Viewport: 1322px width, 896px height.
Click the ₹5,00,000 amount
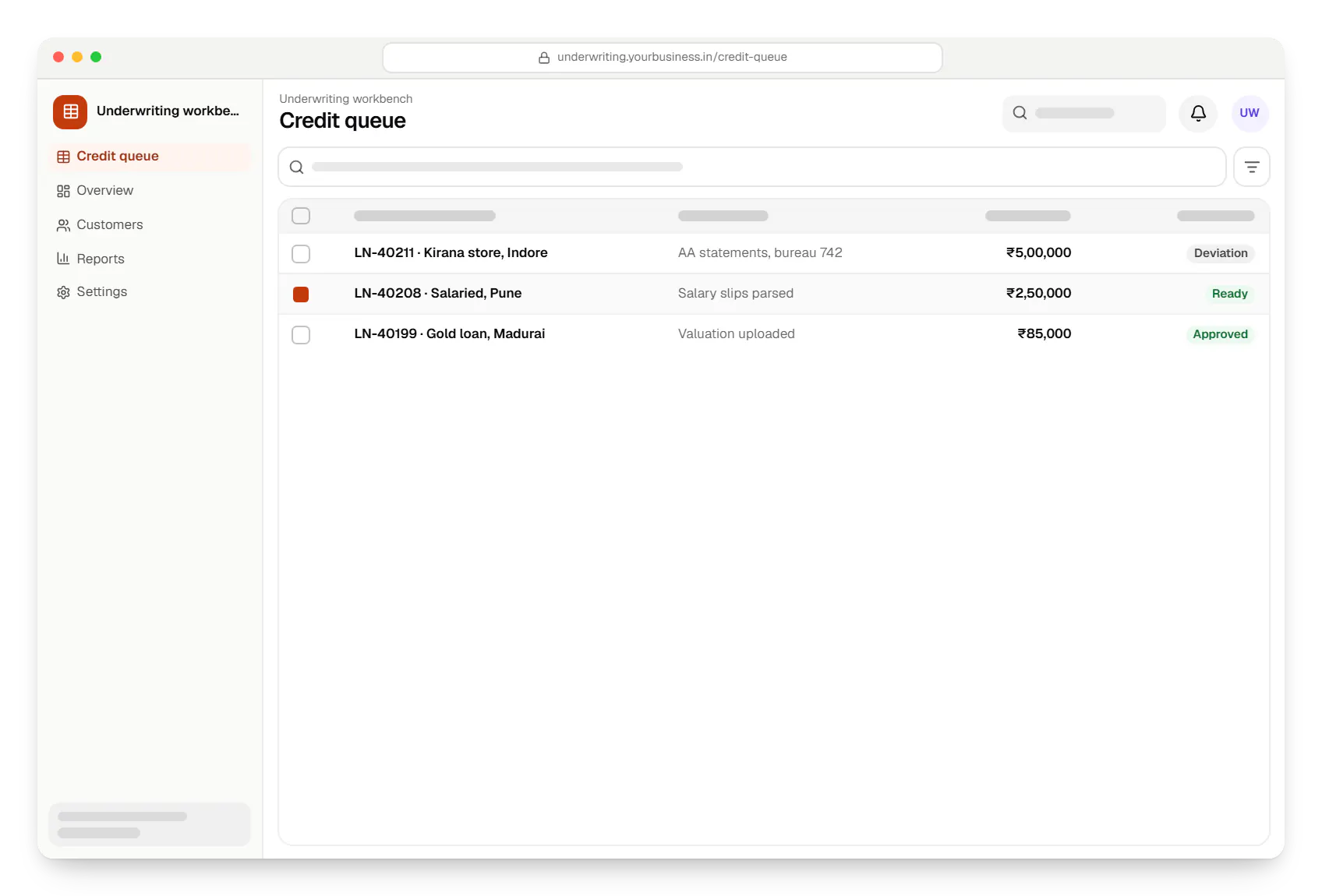pyautogui.click(x=1038, y=252)
